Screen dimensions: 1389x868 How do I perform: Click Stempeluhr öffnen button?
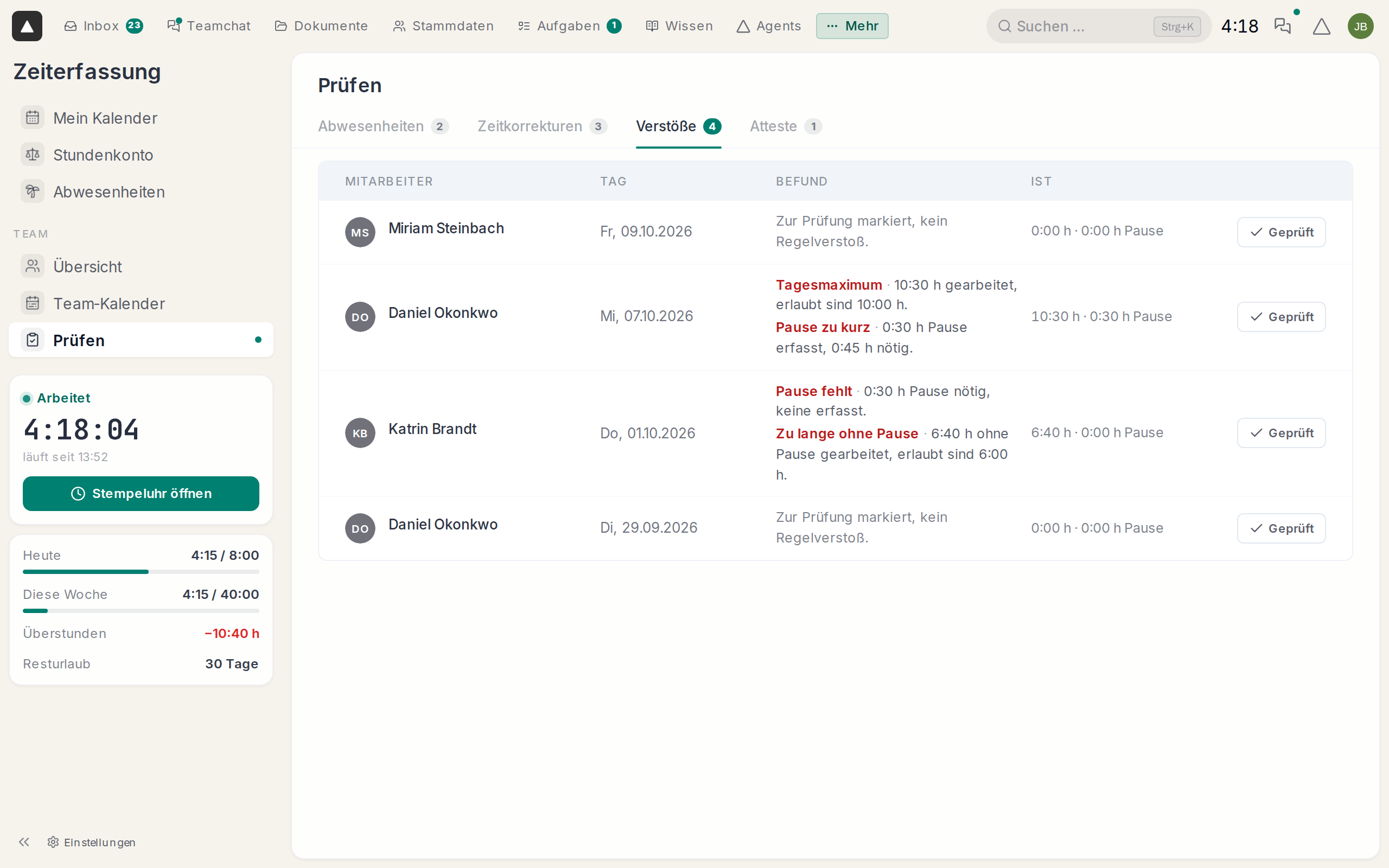point(141,493)
